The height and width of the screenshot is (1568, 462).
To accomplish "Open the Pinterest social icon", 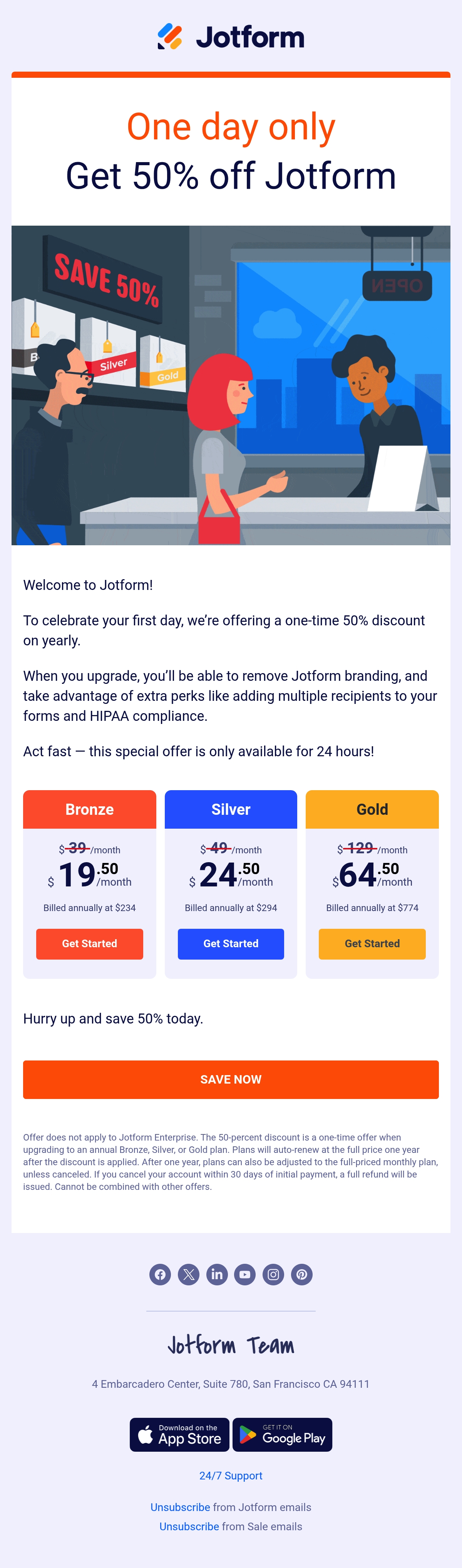I will click(x=301, y=1274).
